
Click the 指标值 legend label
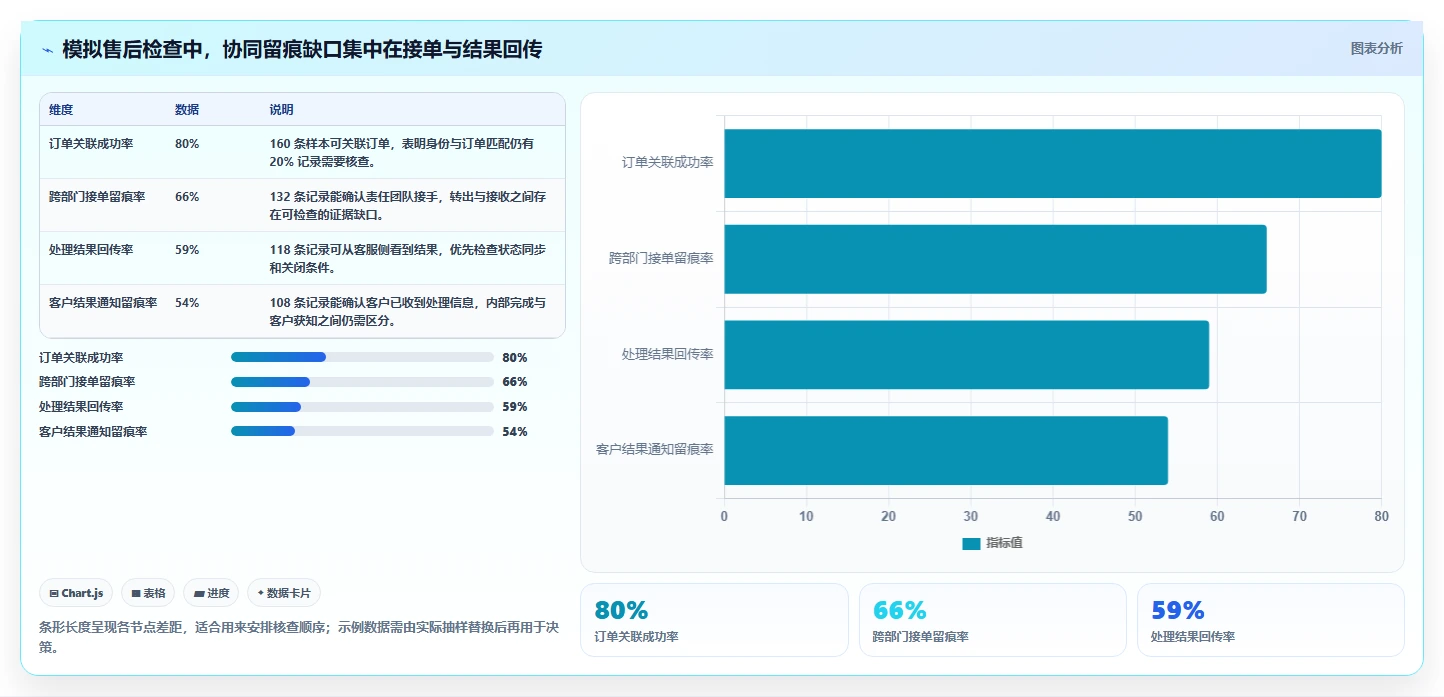[1004, 543]
